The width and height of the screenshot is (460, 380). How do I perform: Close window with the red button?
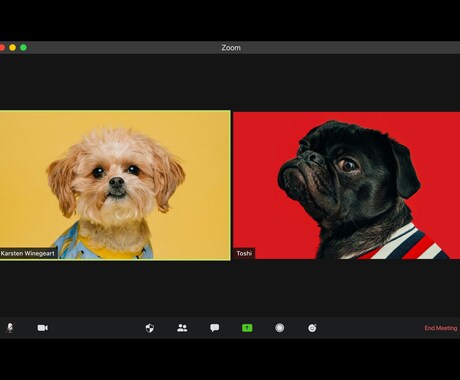click(2, 48)
